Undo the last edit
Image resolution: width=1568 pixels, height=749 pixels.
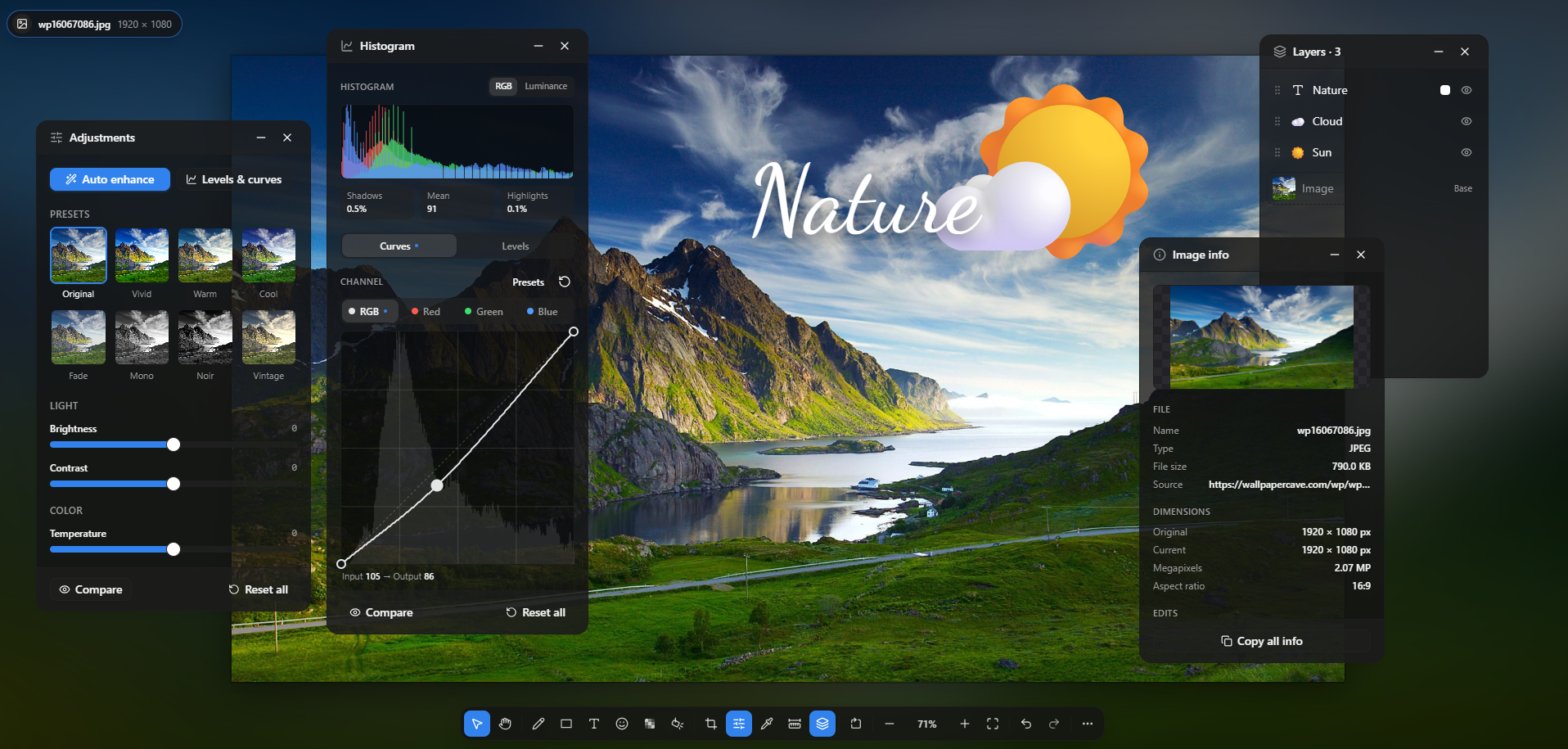(x=1026, y=724)
